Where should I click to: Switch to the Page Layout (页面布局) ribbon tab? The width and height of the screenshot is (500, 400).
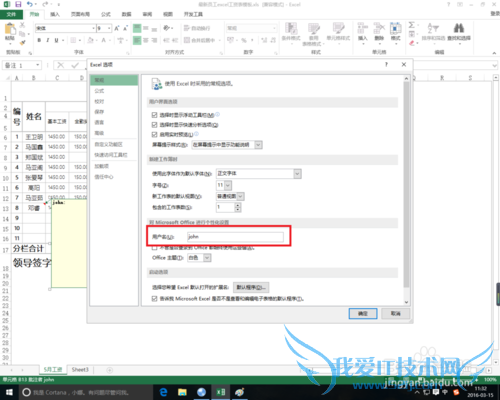(x=80, y=14)
